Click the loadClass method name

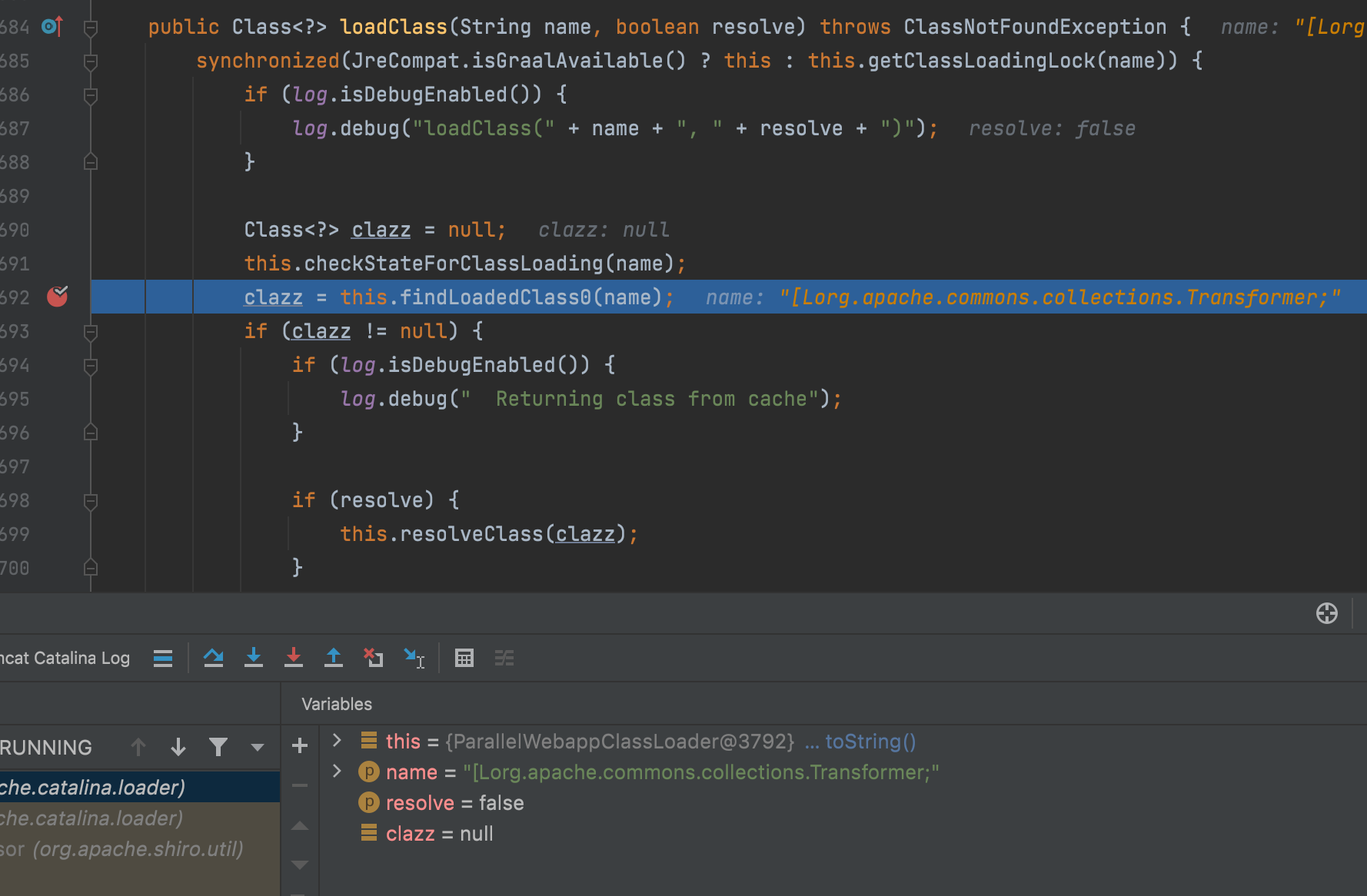click(x=394, y=27)
